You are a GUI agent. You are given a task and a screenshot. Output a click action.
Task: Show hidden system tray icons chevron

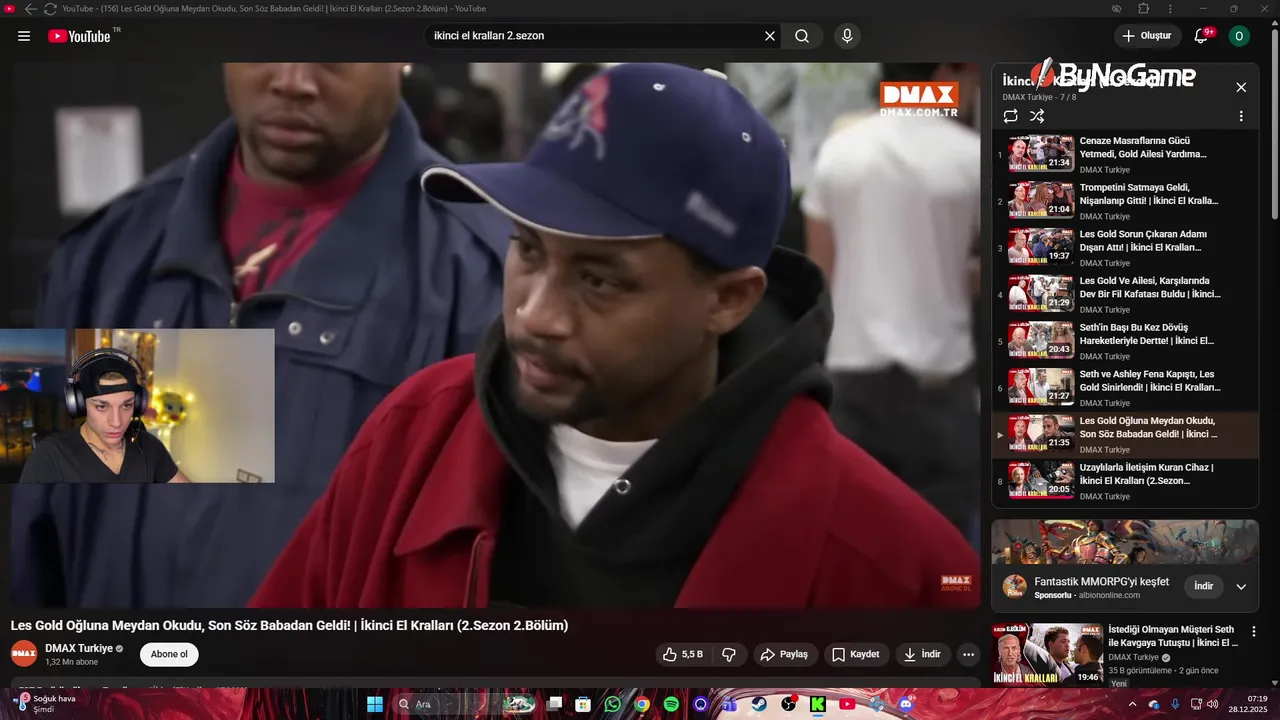pos(1132,704)
